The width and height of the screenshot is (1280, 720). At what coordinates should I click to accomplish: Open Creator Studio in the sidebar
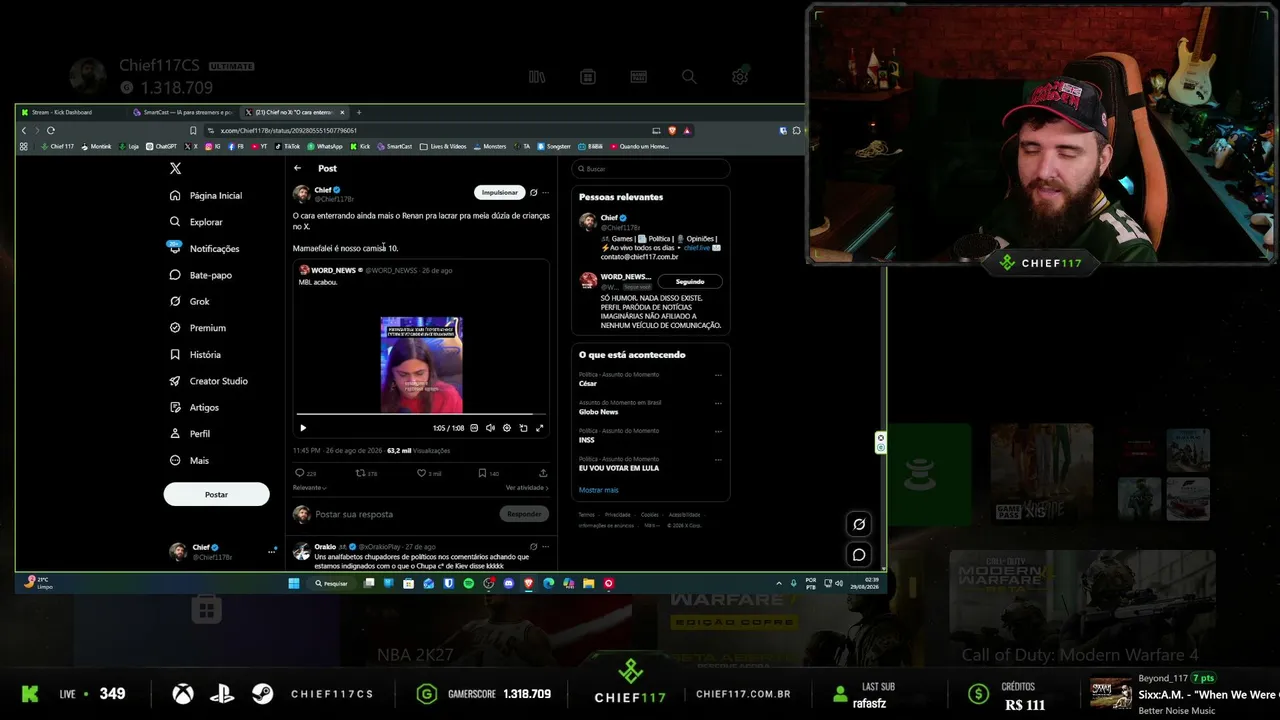pyautogui.click(x=209, y=381)
